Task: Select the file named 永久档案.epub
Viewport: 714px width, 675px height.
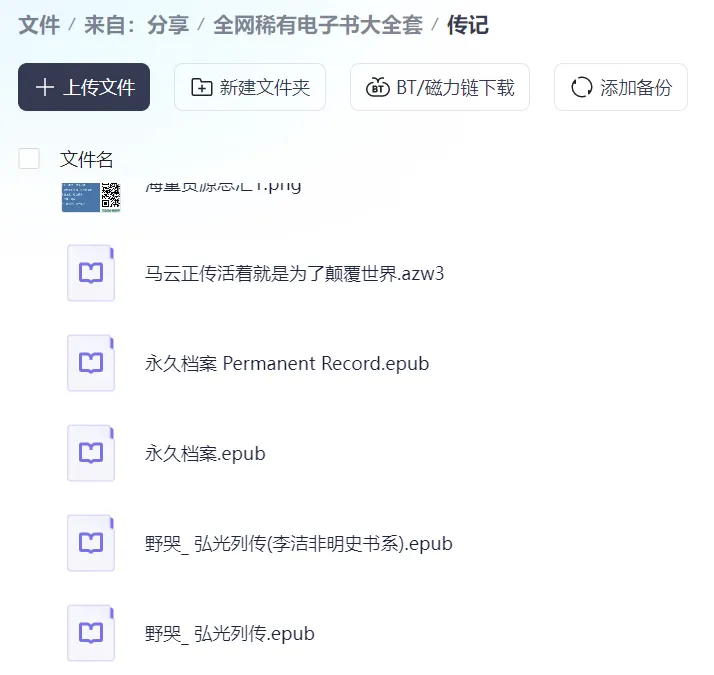Action: (205, 454)
